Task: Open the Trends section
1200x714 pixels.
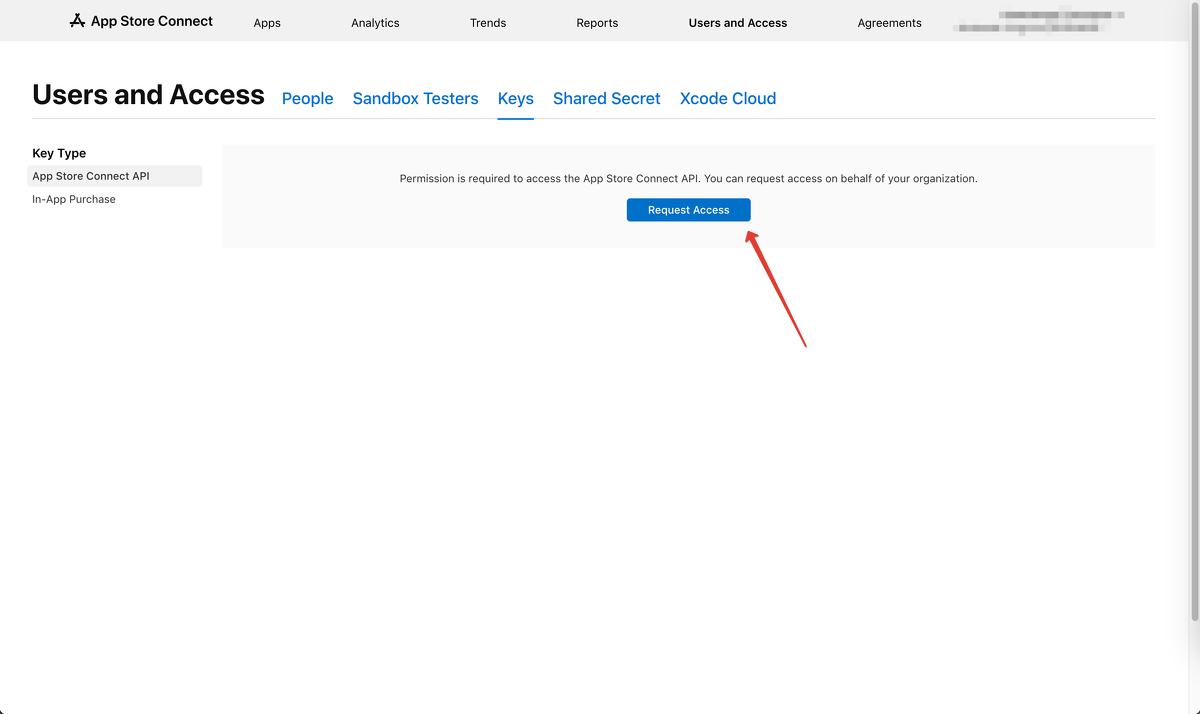Action: click(x=488, y=23)
